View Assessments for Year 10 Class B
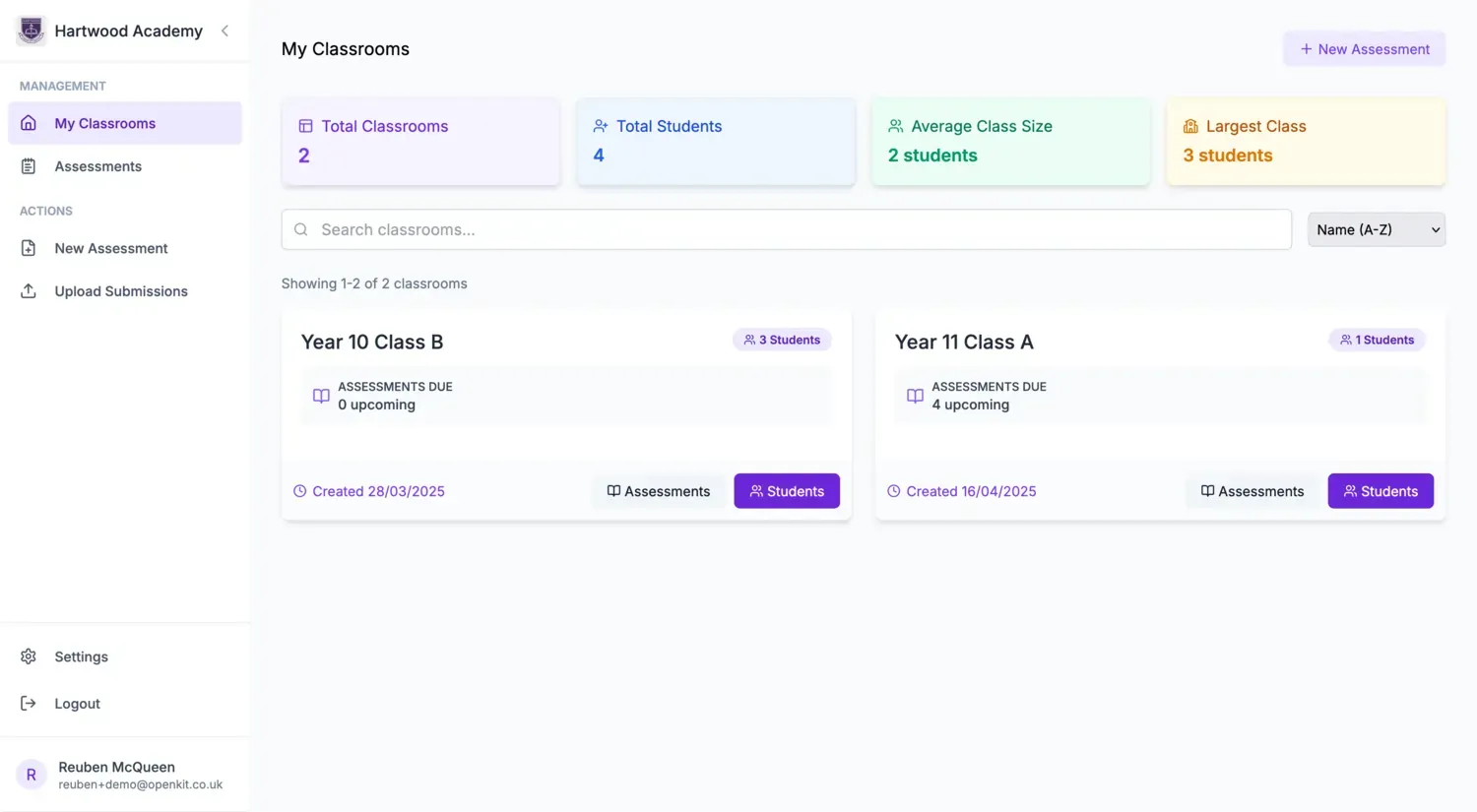Viewport: 1477px width, 812px height. click(x=658, y=491)
